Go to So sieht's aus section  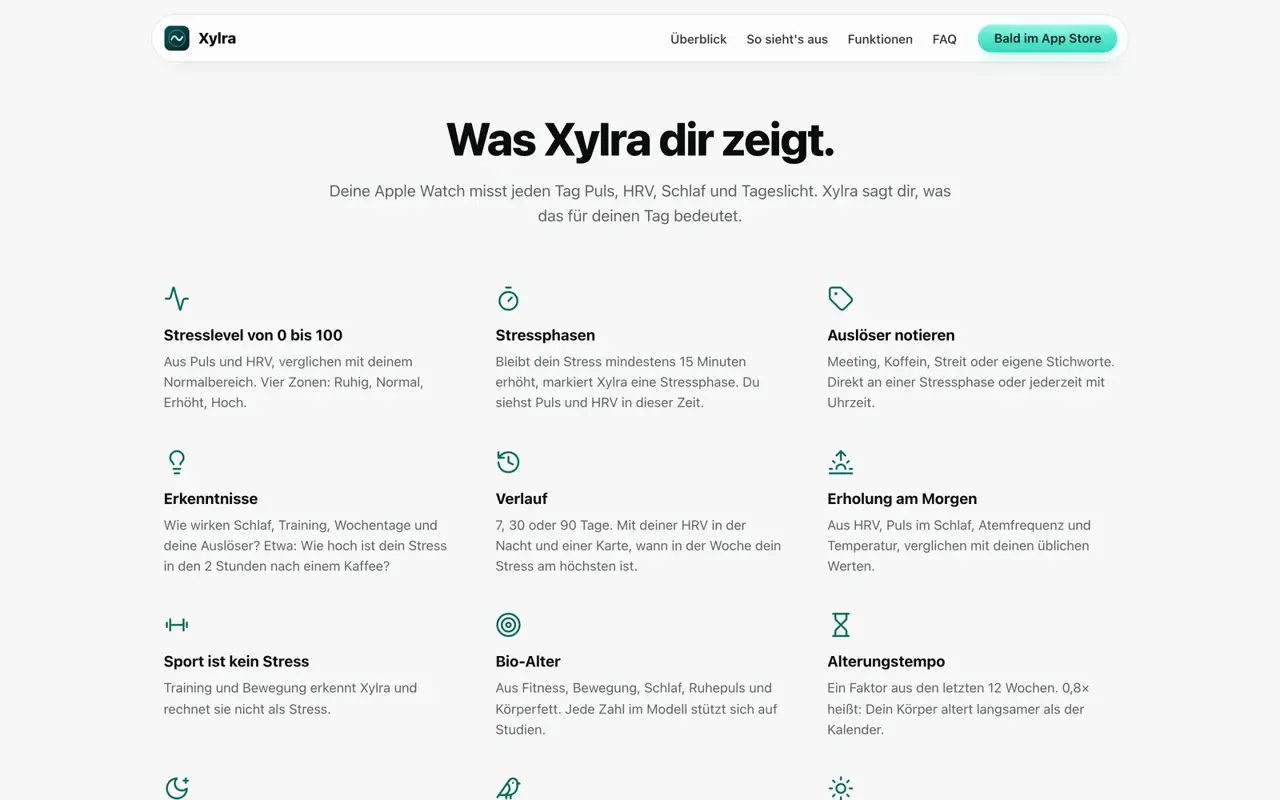coord(787,39)
